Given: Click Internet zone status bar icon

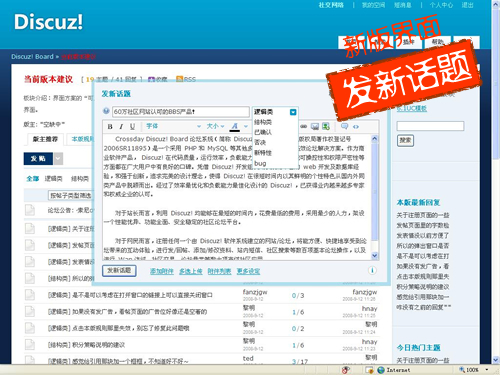Looking at the screenshot, I should (x=381, y=370).
